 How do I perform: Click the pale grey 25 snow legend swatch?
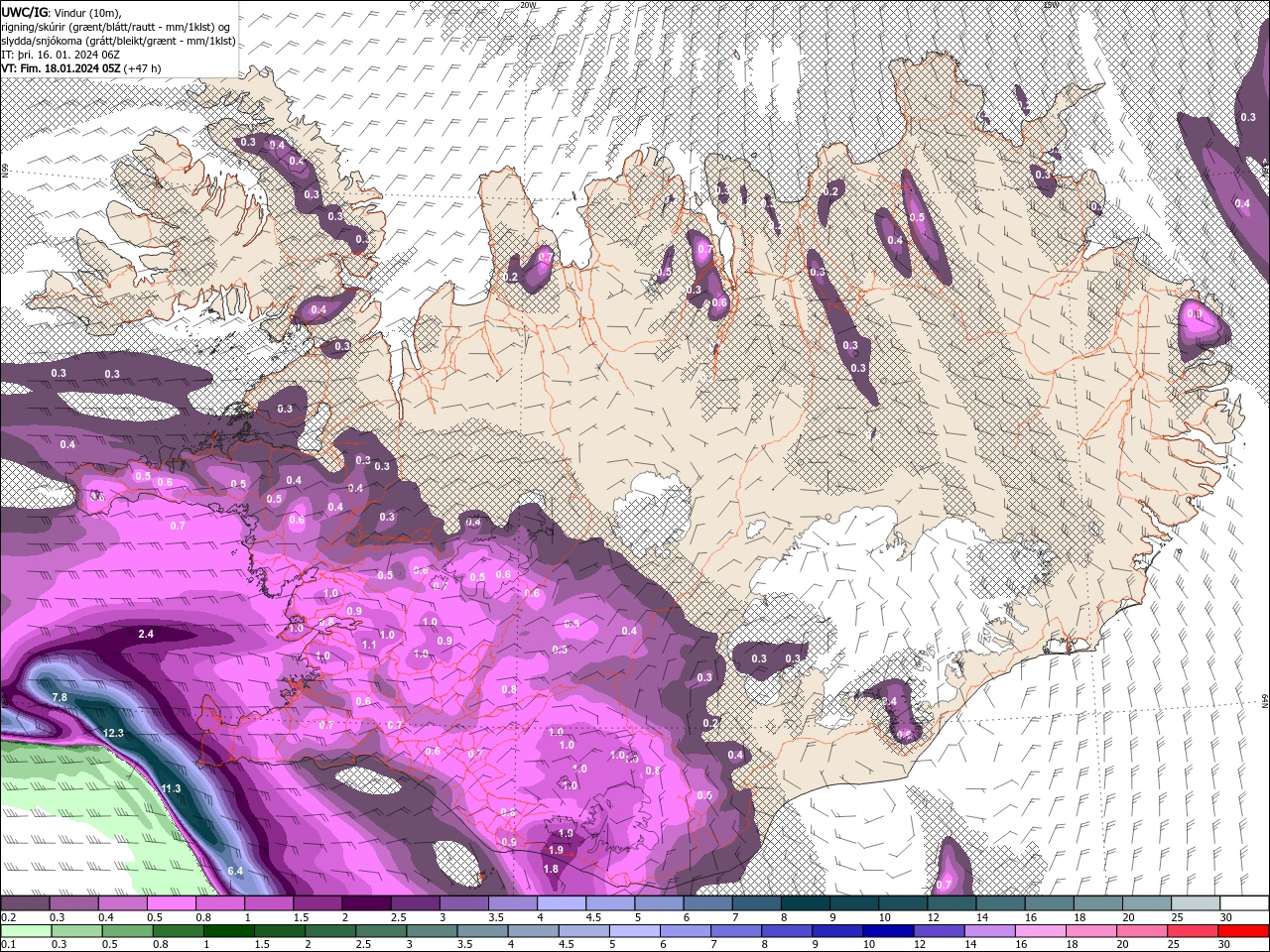[x=1195, y=902]
